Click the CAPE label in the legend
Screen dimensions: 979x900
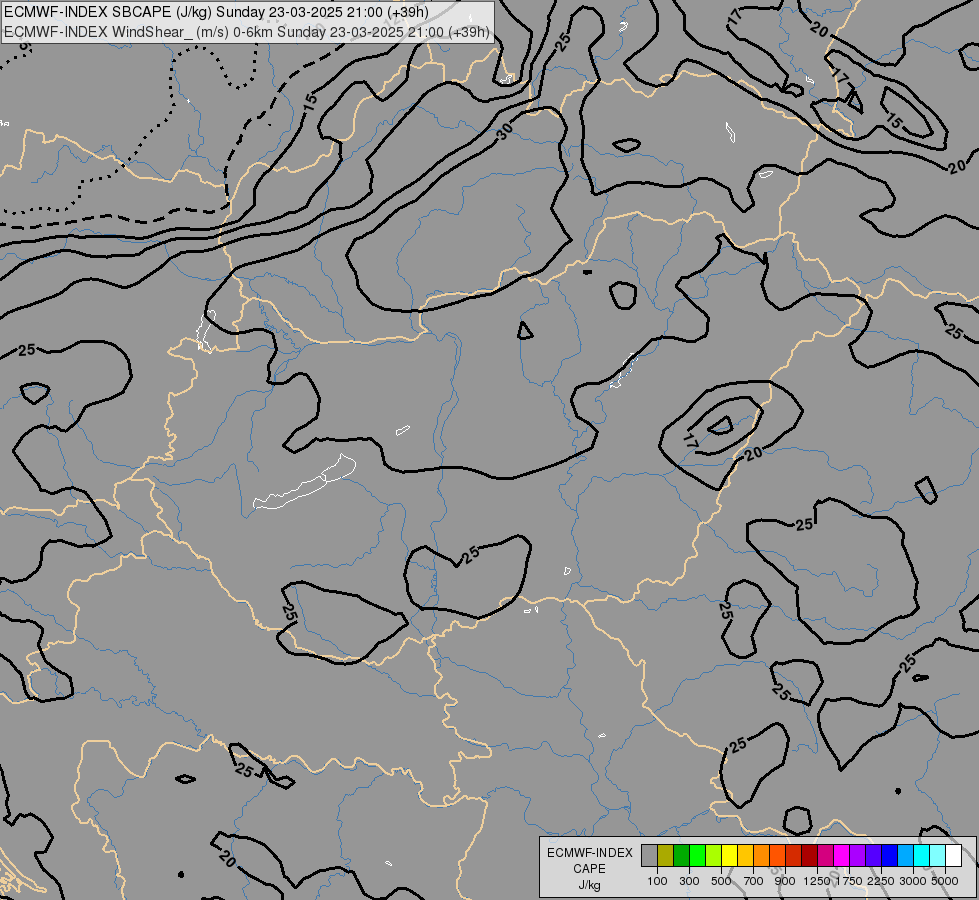point(589,869)
